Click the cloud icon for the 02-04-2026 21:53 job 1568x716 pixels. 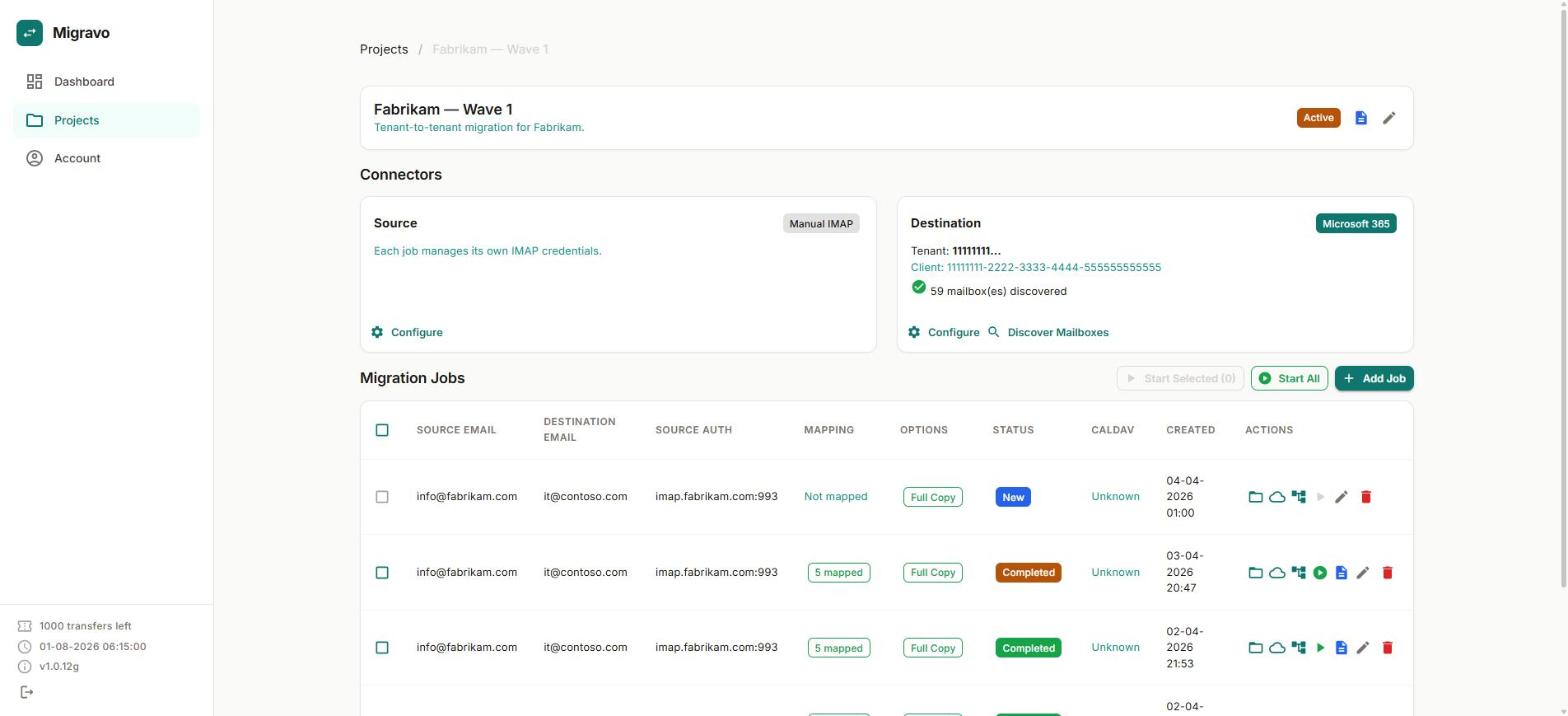(x=1277, y=648)
